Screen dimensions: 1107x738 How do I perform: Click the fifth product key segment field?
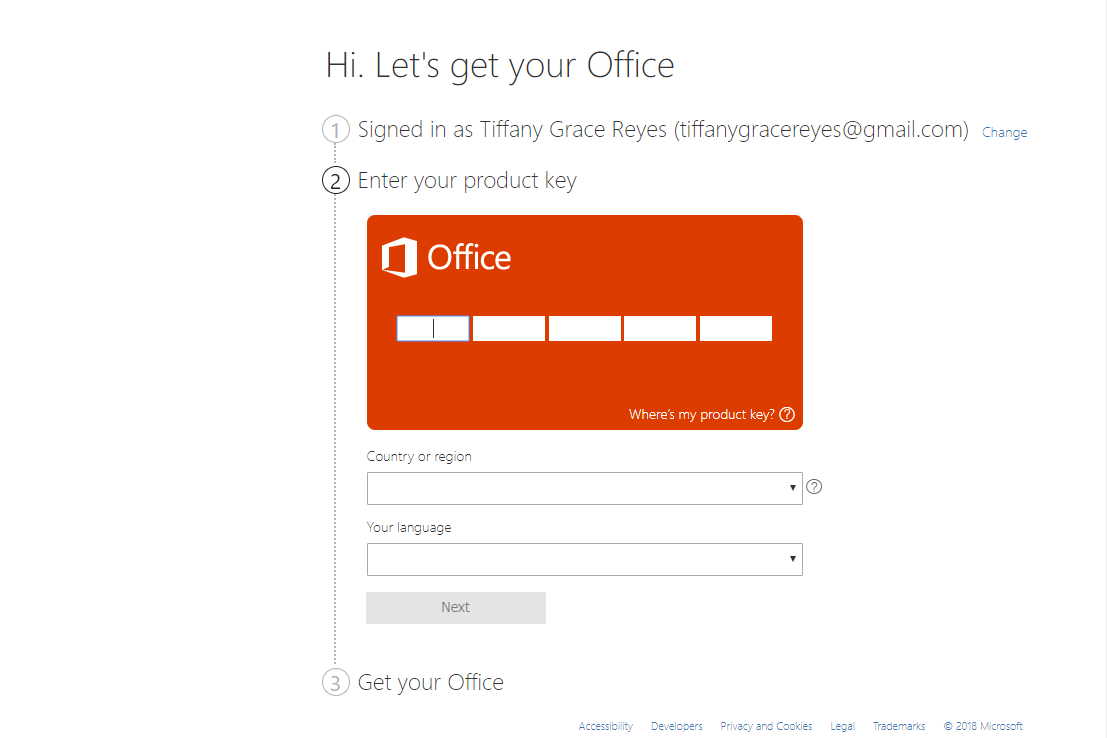coord(736,328)
